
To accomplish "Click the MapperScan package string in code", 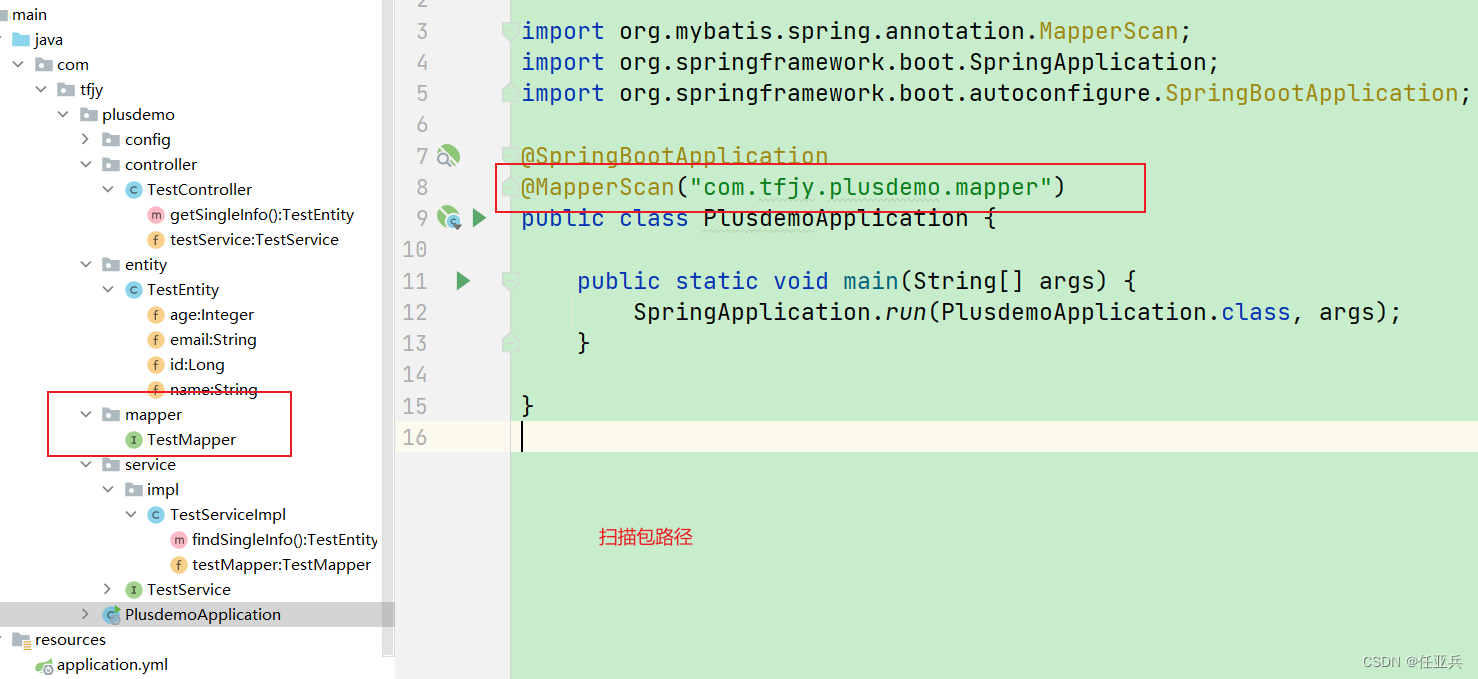I will tap(870, 187).
